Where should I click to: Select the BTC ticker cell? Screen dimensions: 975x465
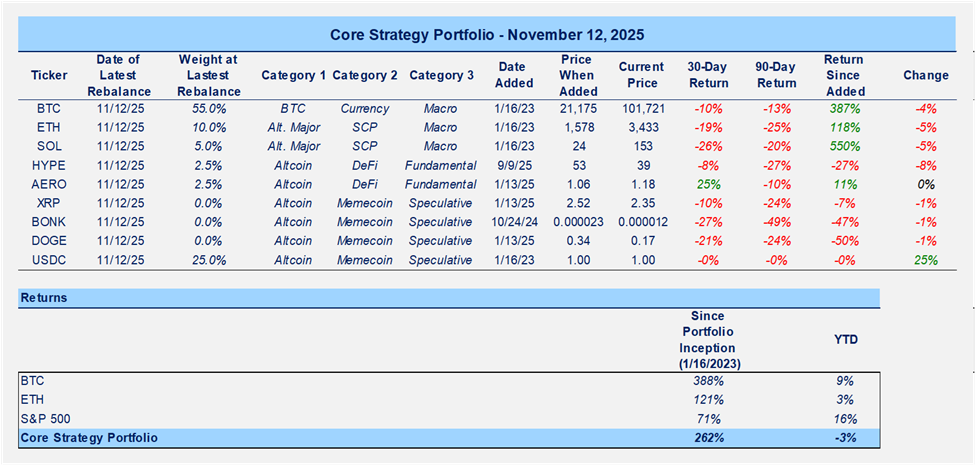(x=49, y=107)
